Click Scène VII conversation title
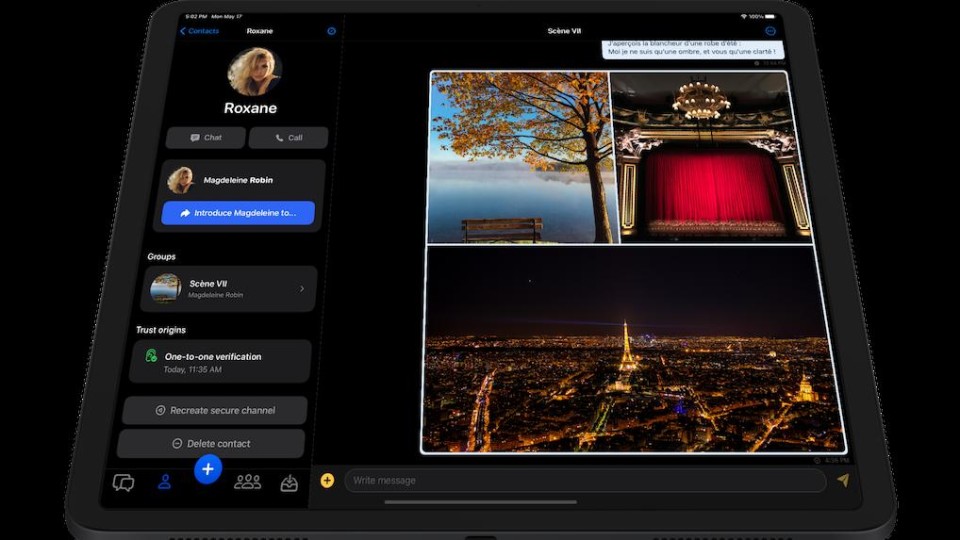The image size is (960, 540). pyautogui.click(x=564, y=31)
